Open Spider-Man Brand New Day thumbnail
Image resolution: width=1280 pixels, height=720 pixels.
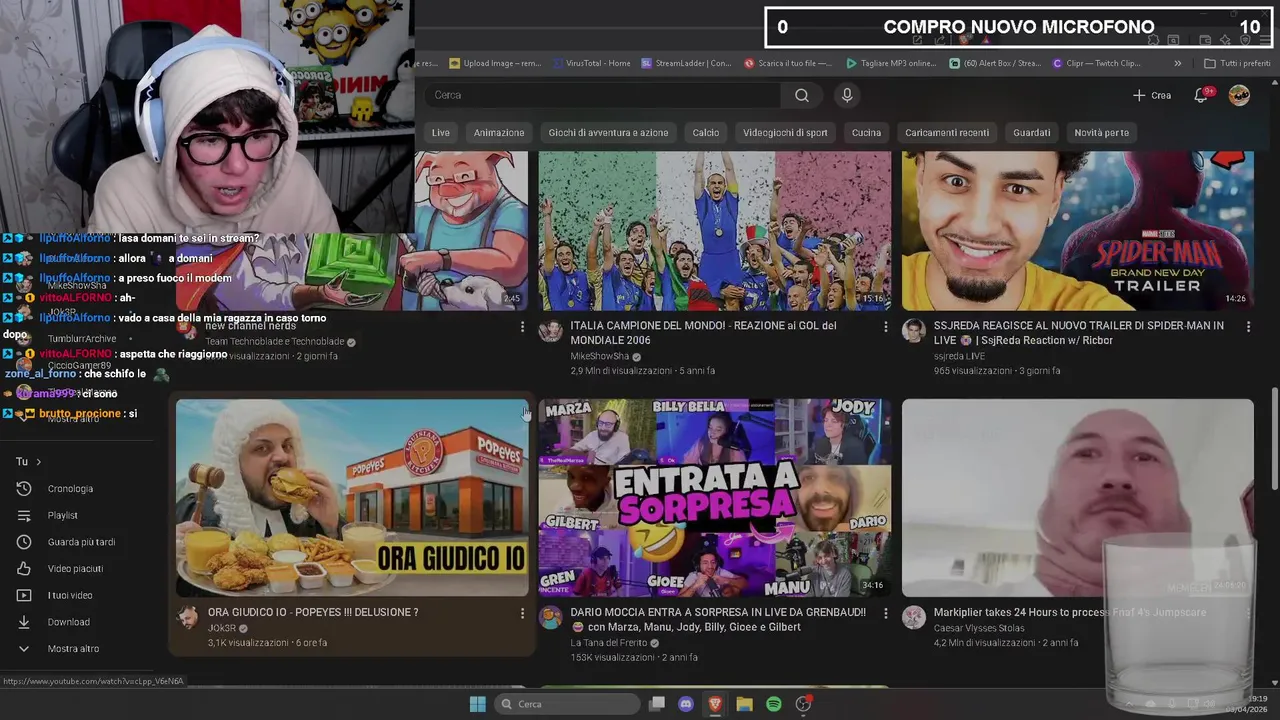pos(1077,231)
